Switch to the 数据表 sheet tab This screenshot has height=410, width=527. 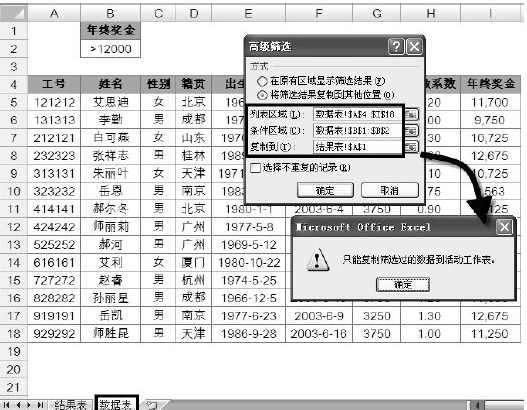[116, 404]
